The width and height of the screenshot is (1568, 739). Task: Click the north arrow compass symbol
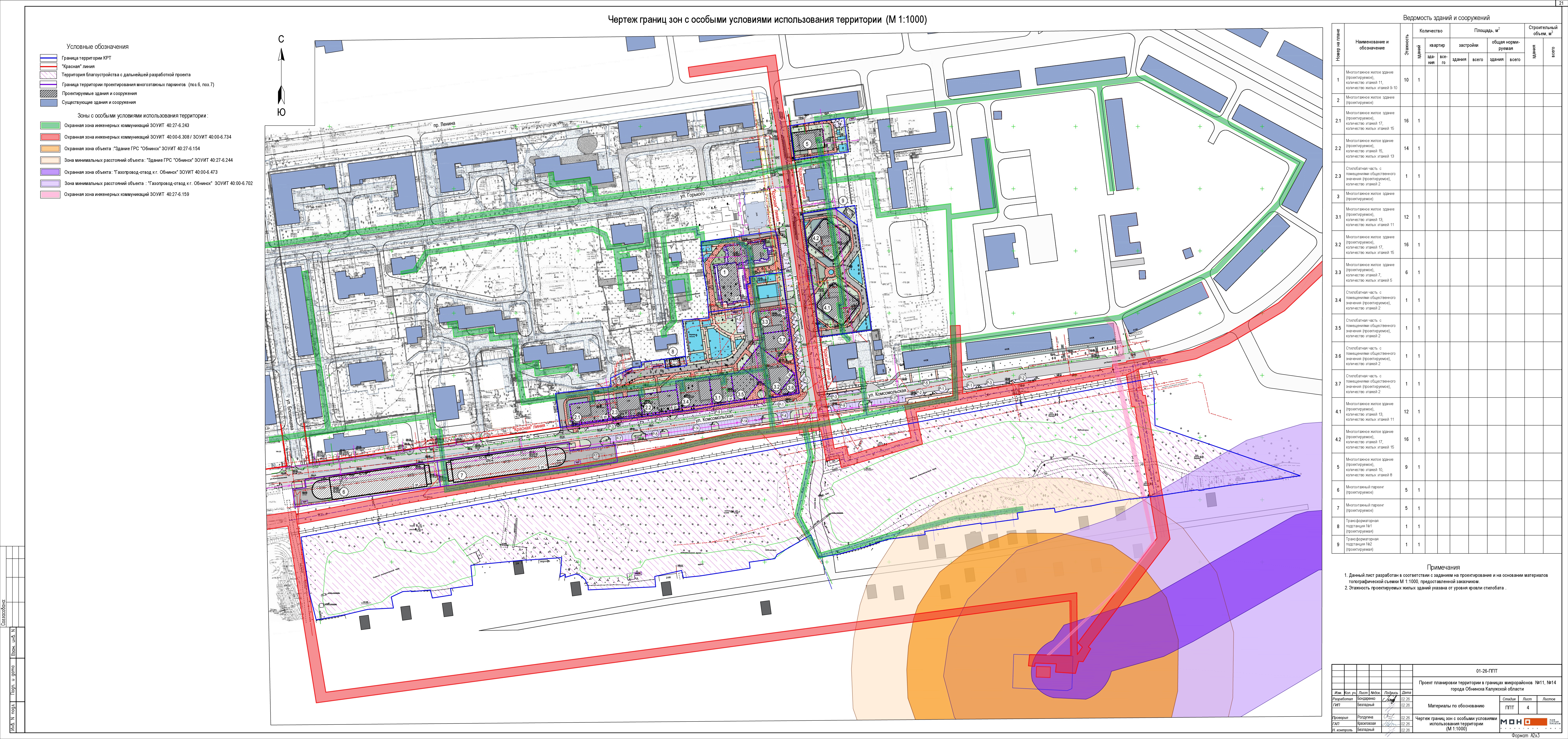(281, 75)
